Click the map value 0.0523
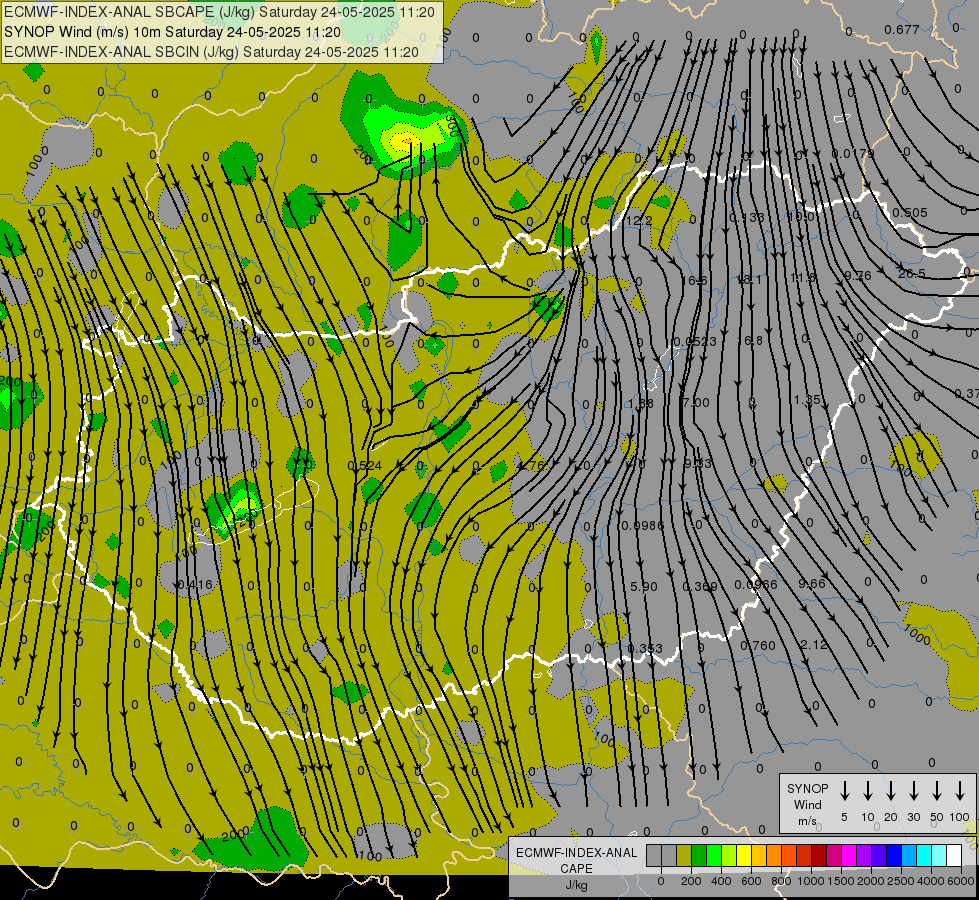 coord(695,342)
